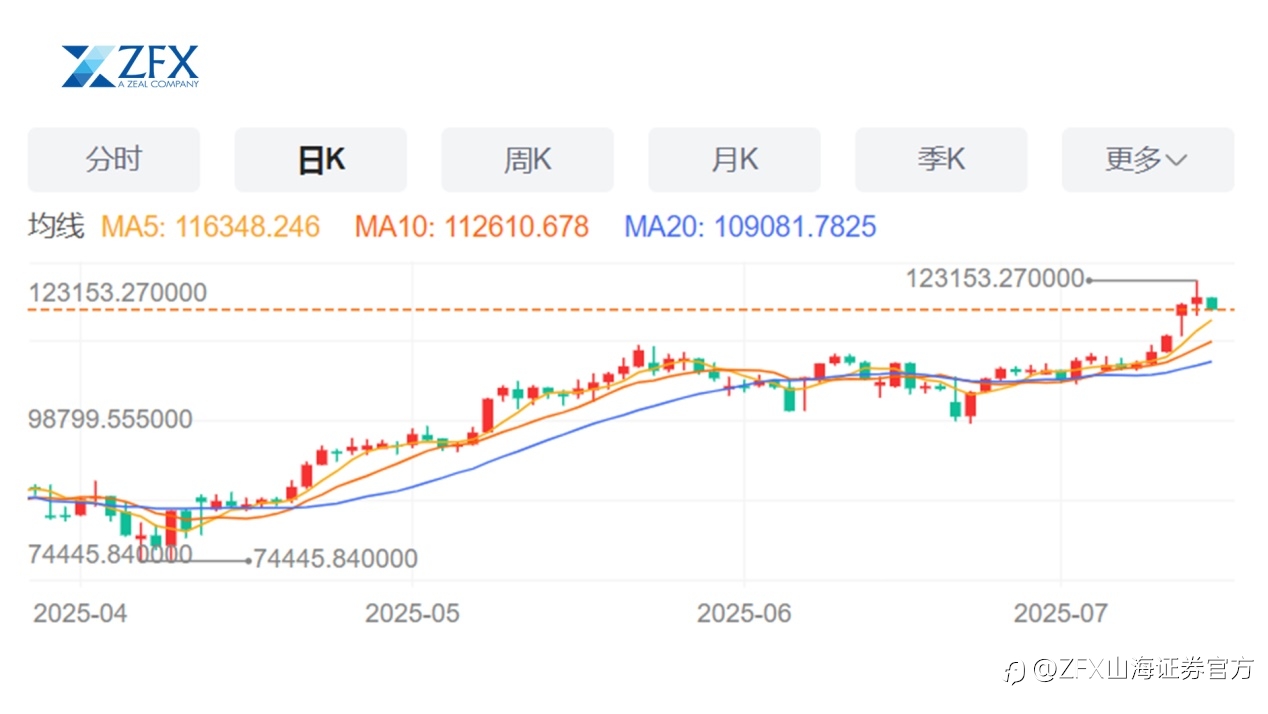The width and height of the screenshot is (1268, 714).
Task: Switch to the 月K monthly tab
Action: pyautogui.click(x=734, y=160)
